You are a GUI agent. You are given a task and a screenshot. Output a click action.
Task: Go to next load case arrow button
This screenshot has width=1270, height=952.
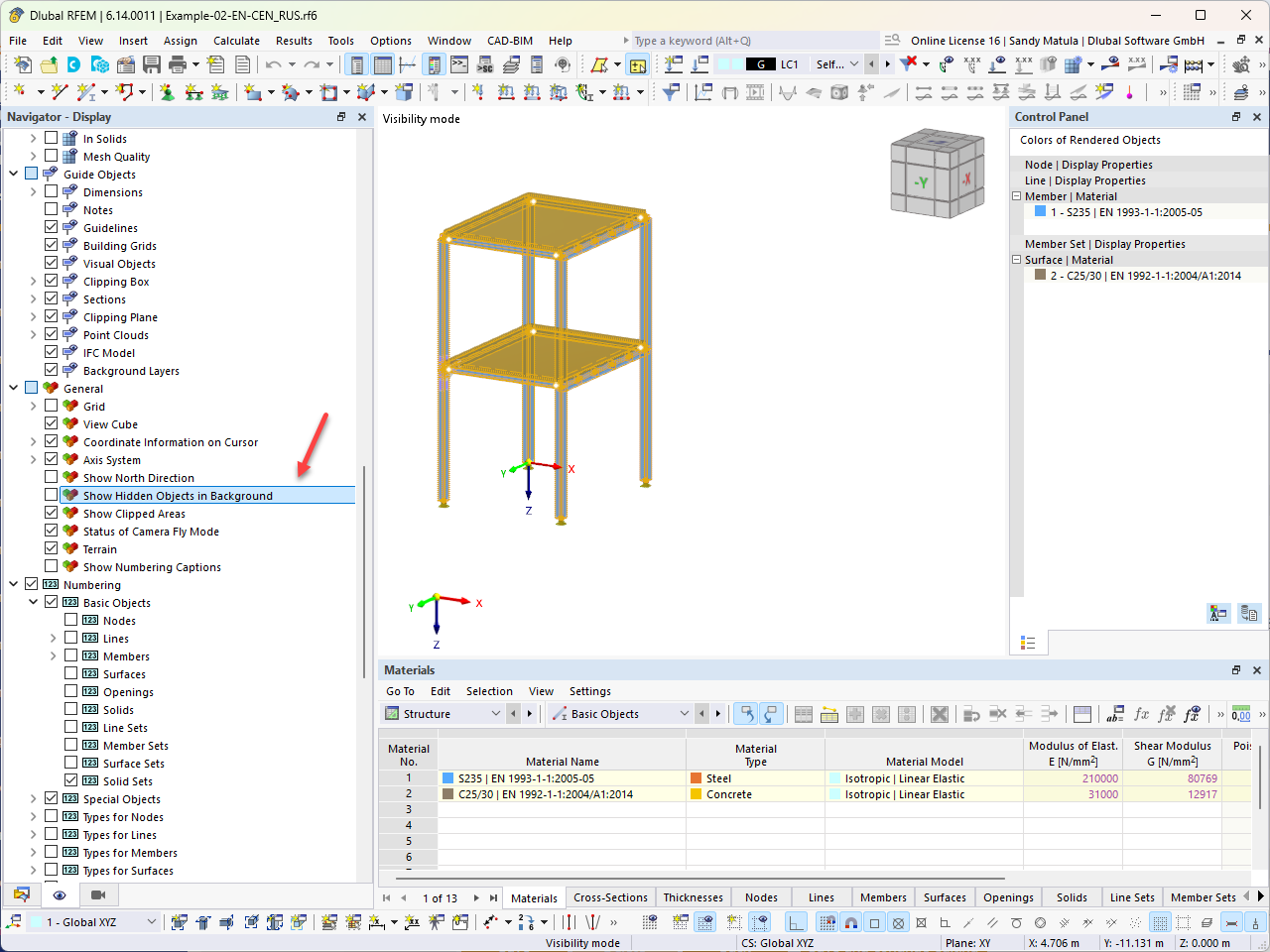[887, 64]
